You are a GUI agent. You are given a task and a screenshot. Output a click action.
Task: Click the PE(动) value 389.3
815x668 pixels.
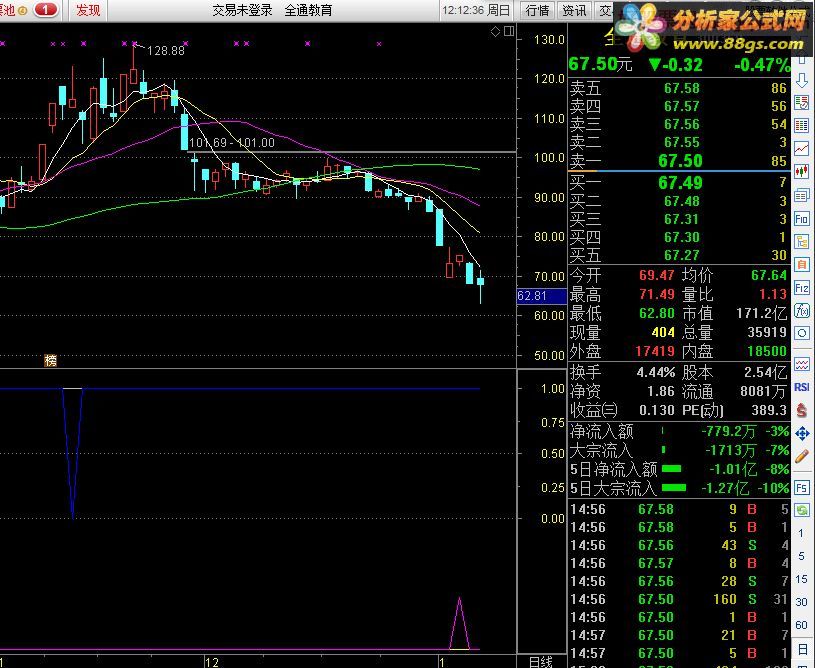coord(769,410)
